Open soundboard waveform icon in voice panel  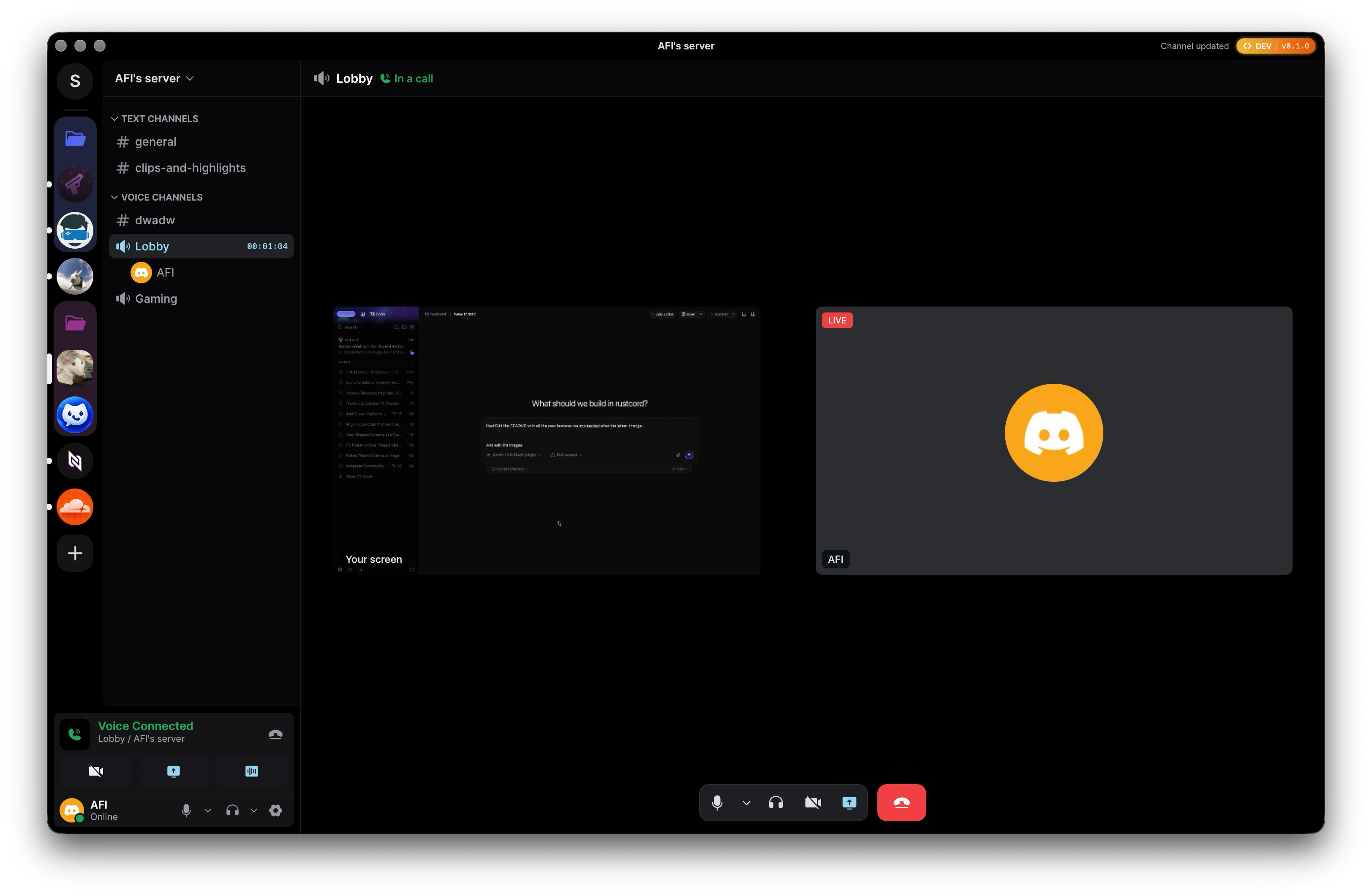coord(252,771)
